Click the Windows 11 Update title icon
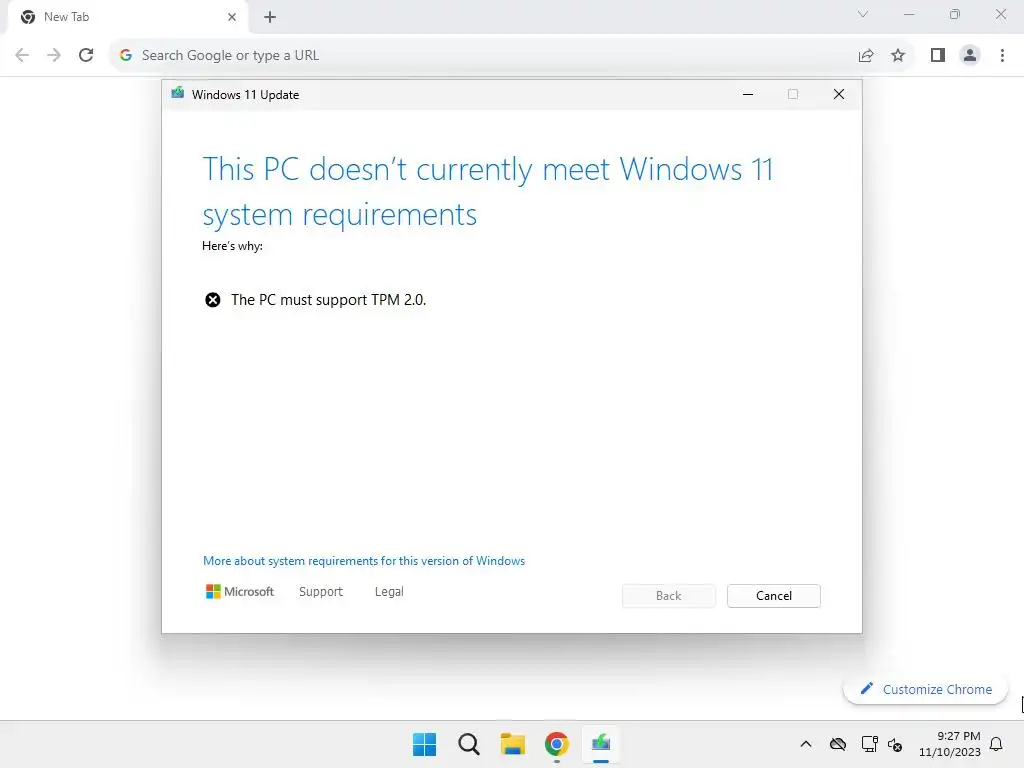 click(x=178, y=93)
